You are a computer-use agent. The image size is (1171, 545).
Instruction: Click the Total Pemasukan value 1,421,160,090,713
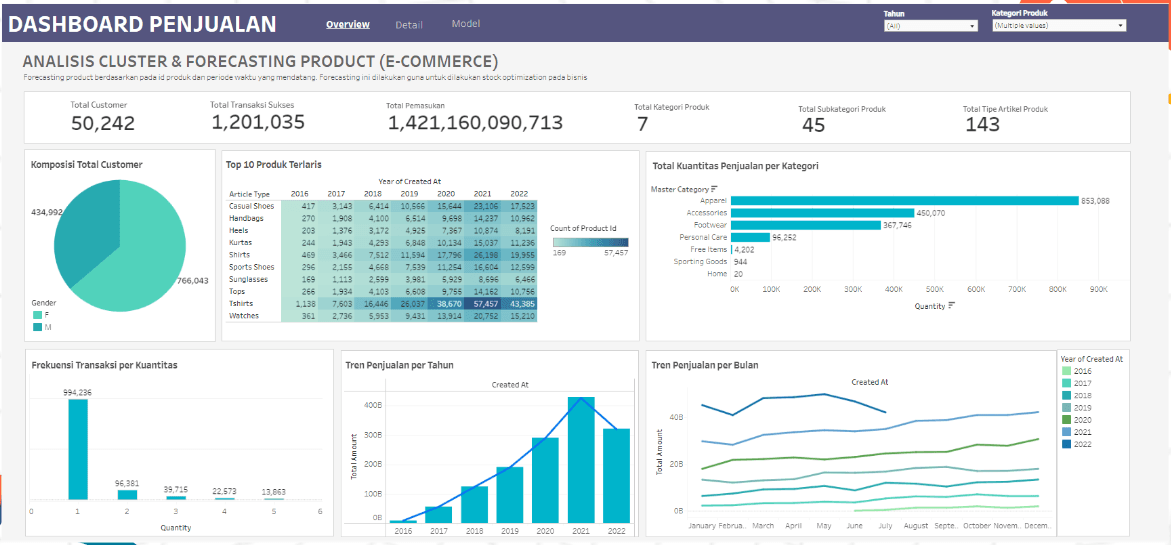pyautogui.click(x=475, y=123)
